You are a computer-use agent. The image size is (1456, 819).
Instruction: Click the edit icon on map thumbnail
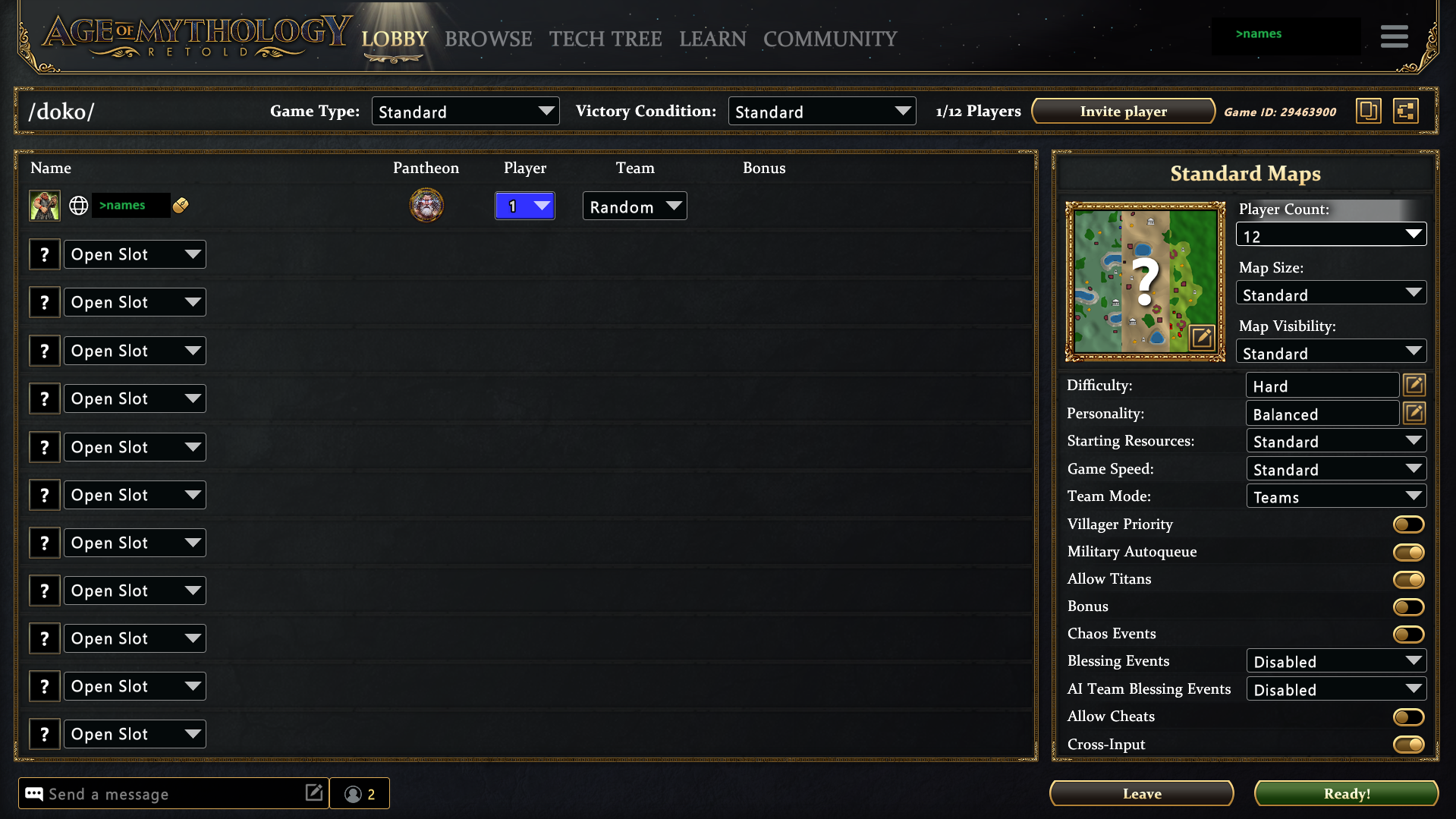1202,338
